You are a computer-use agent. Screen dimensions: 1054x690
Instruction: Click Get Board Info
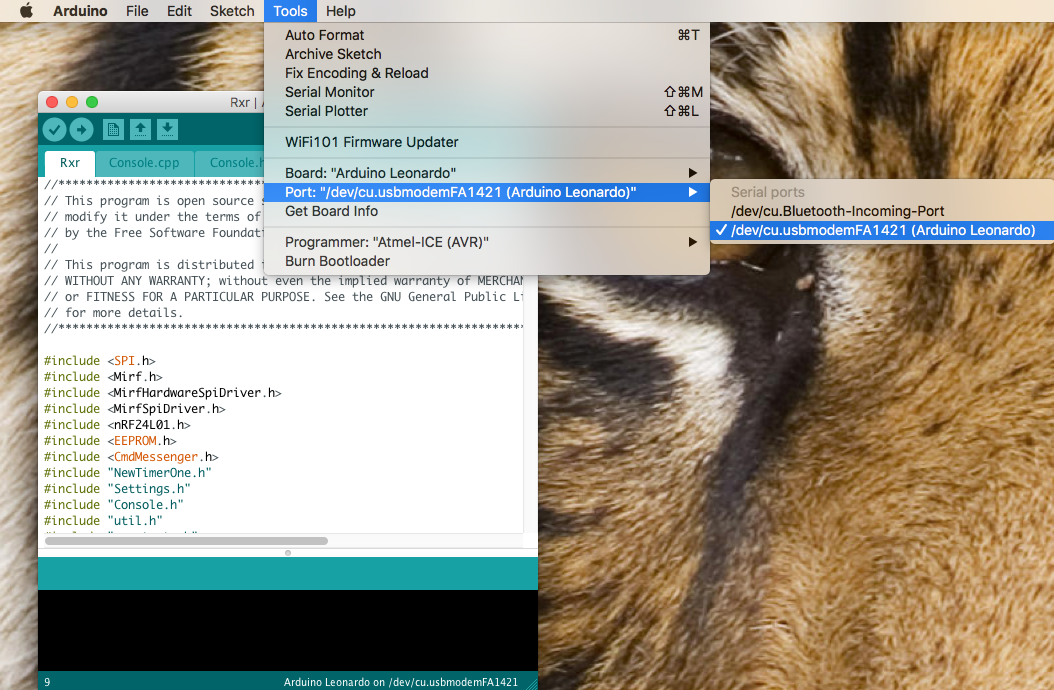[487, 210]
